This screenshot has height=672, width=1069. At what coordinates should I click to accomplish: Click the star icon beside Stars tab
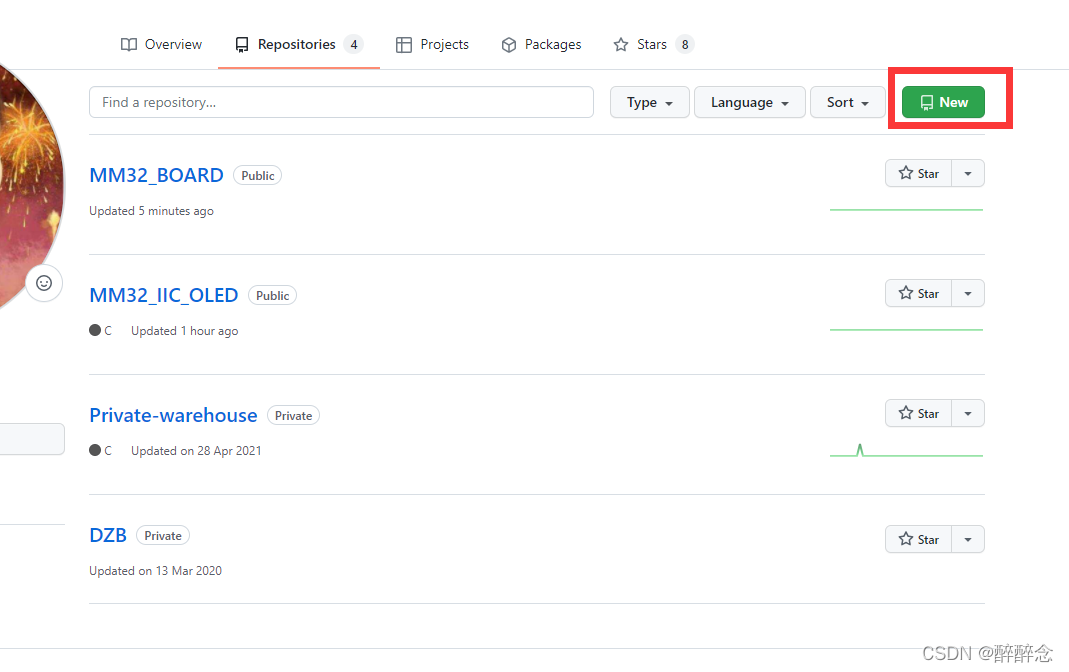click(x=620, y=44)
